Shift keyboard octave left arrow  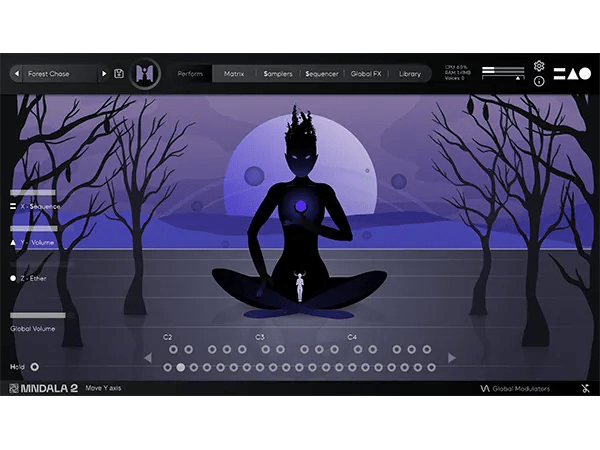[148, 358]
